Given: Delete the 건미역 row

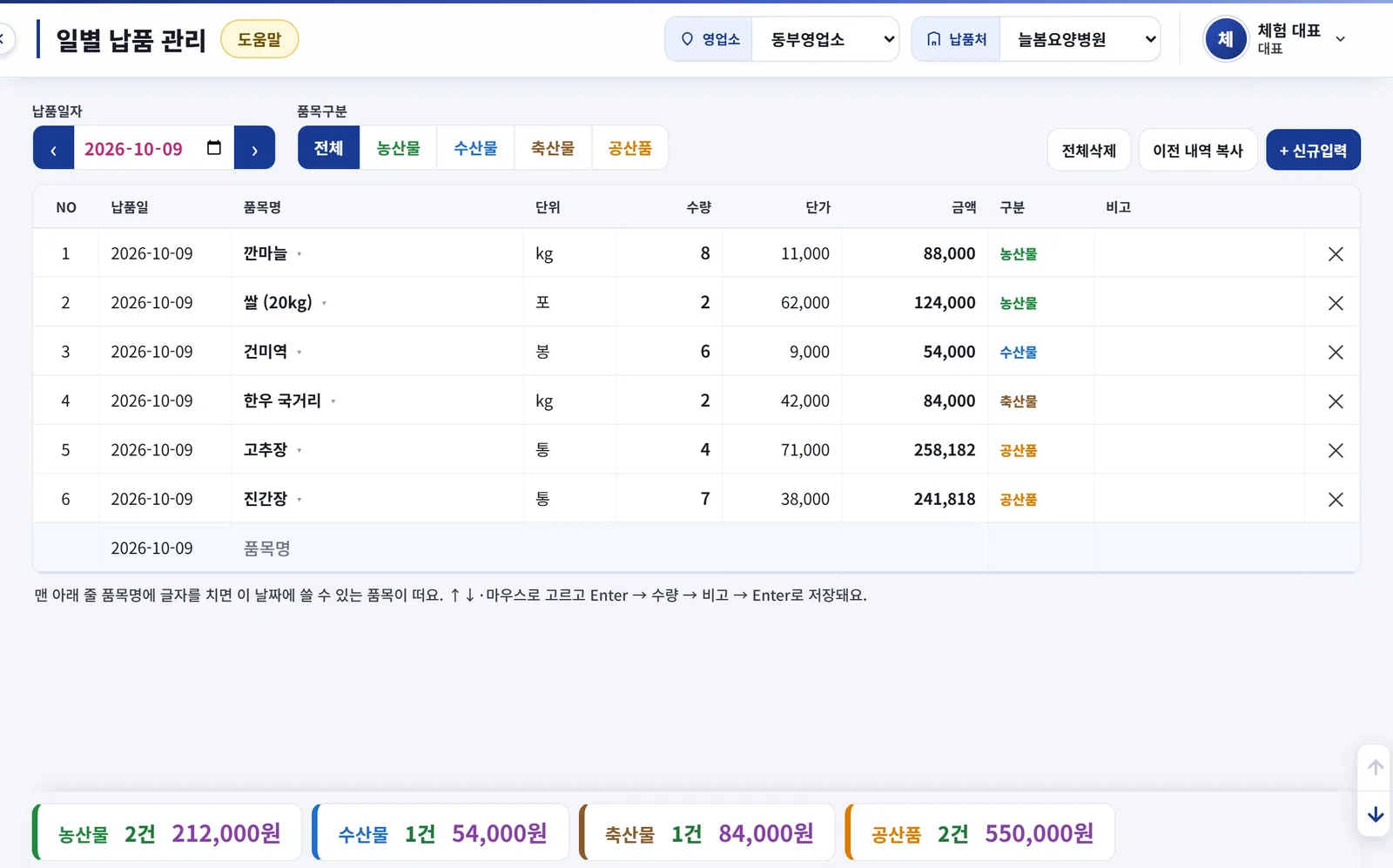Looking at the screenshot, I should [1335, 353].
